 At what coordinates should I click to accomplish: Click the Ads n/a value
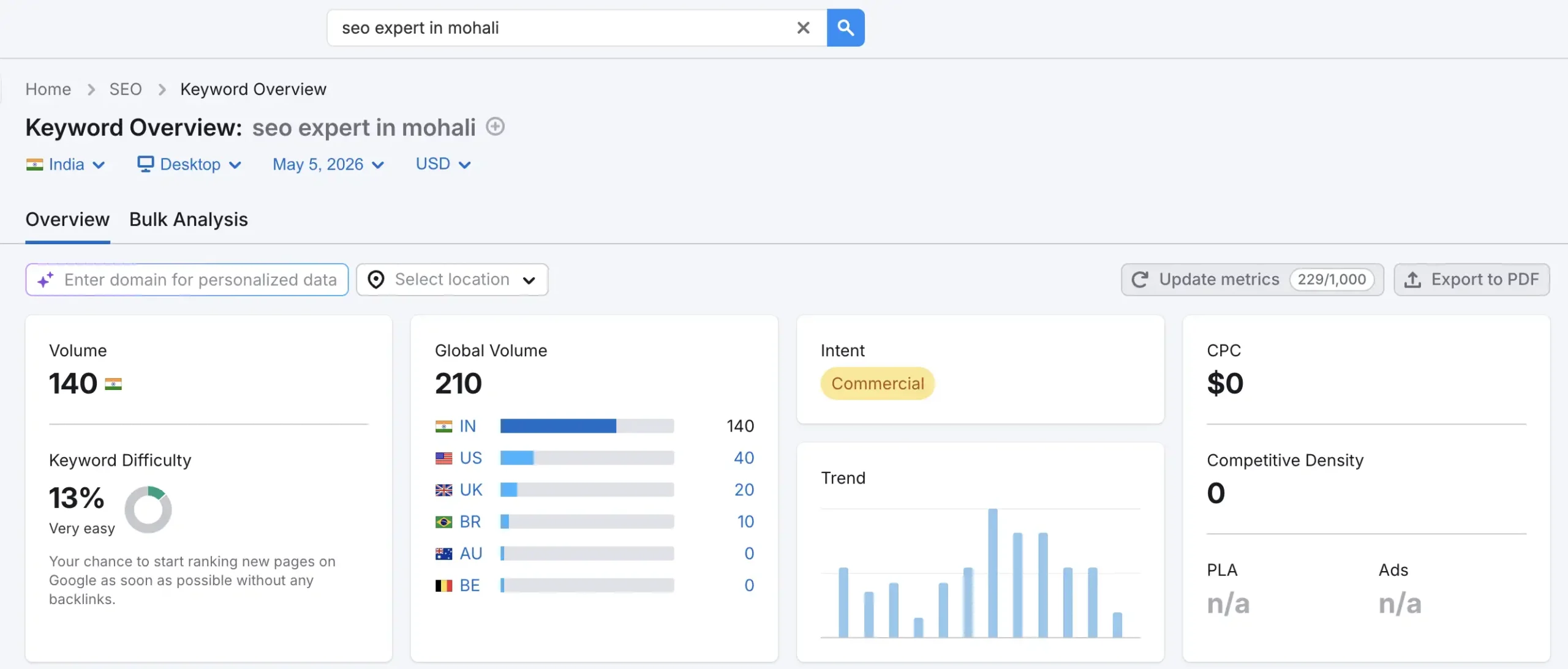point(1400,604)
